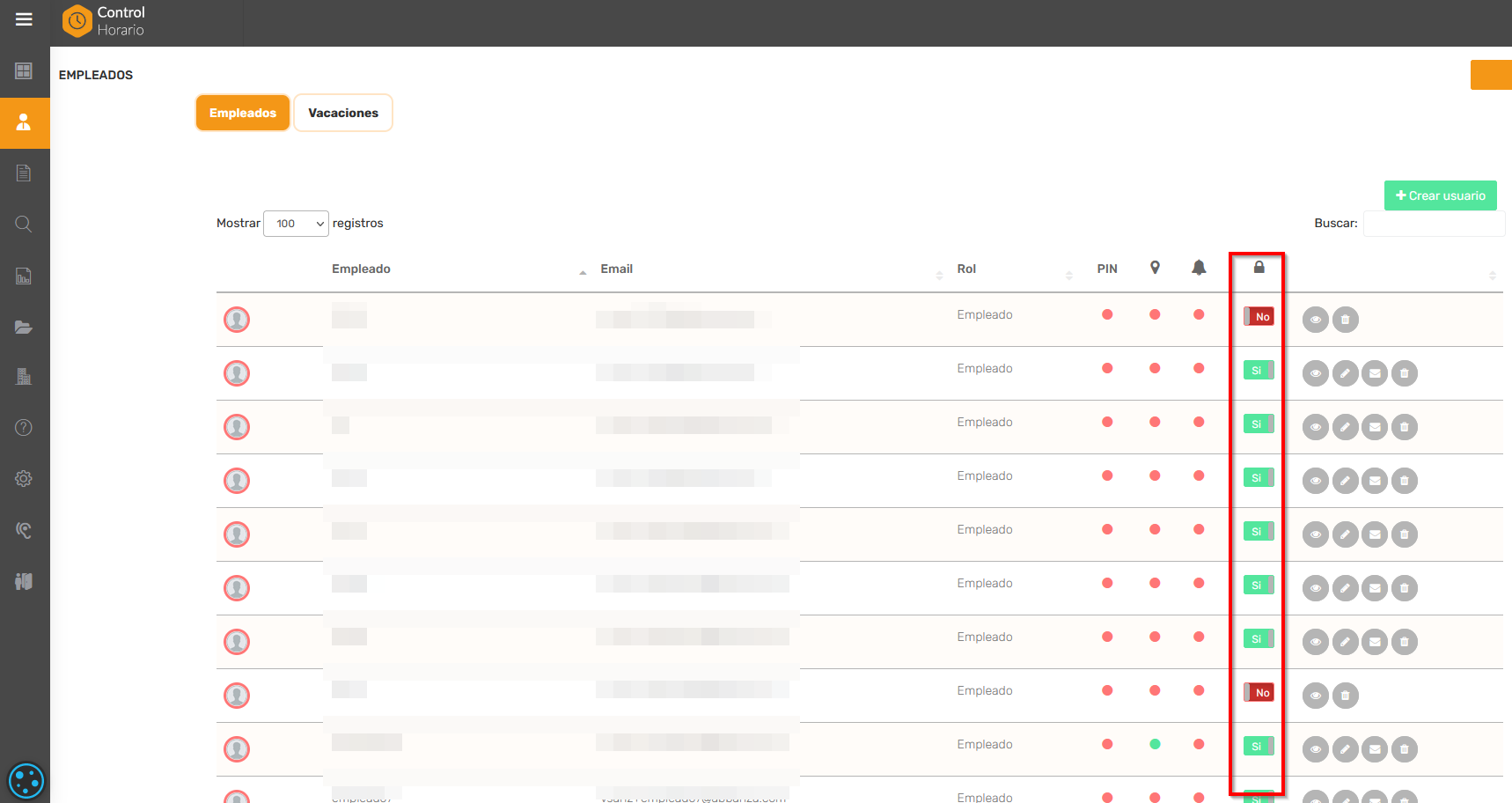
Task: Switch to the Vacaciones tab
Action: (343, 114)
